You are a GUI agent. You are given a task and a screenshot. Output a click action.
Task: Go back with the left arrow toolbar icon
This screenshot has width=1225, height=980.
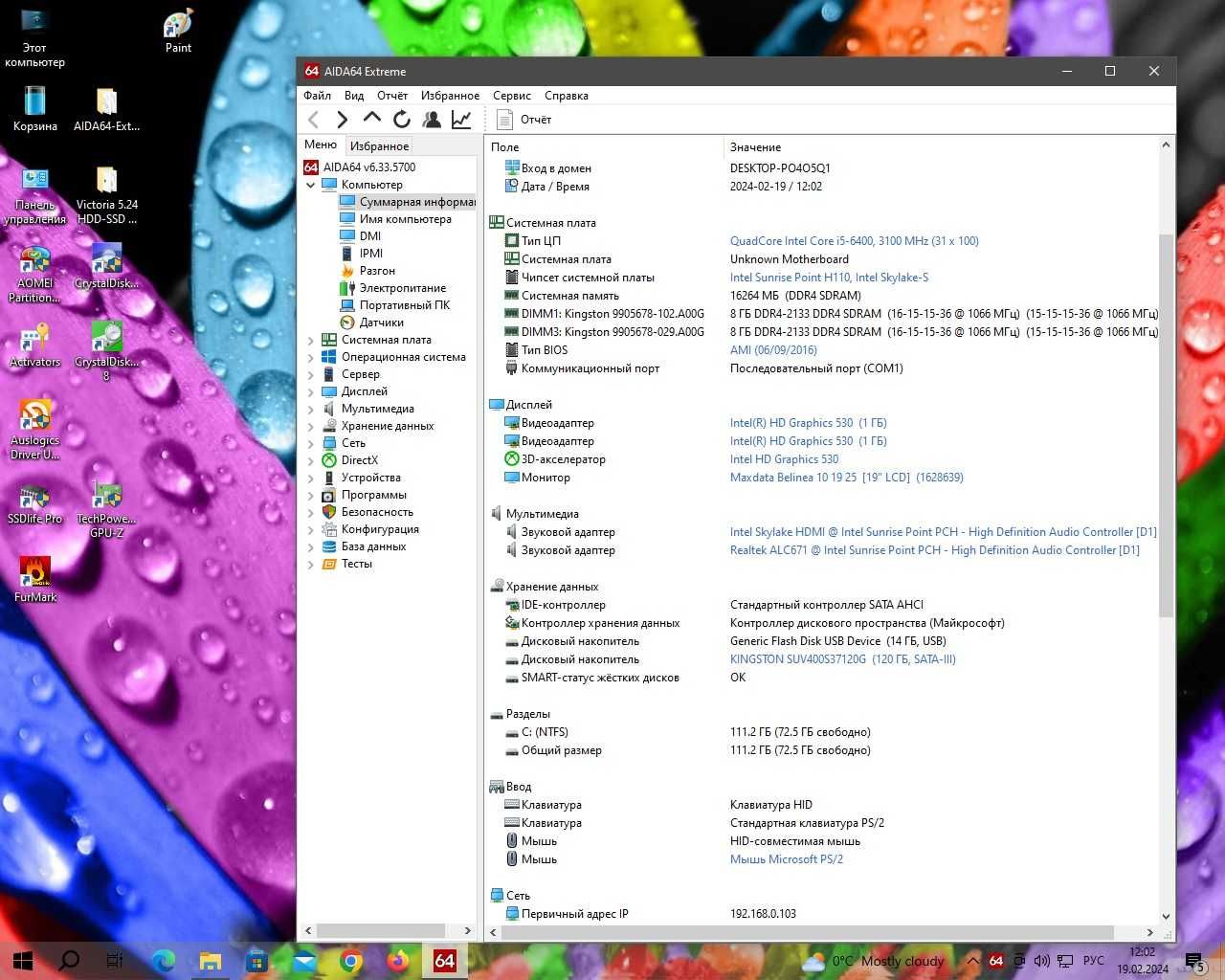point(314,120)
